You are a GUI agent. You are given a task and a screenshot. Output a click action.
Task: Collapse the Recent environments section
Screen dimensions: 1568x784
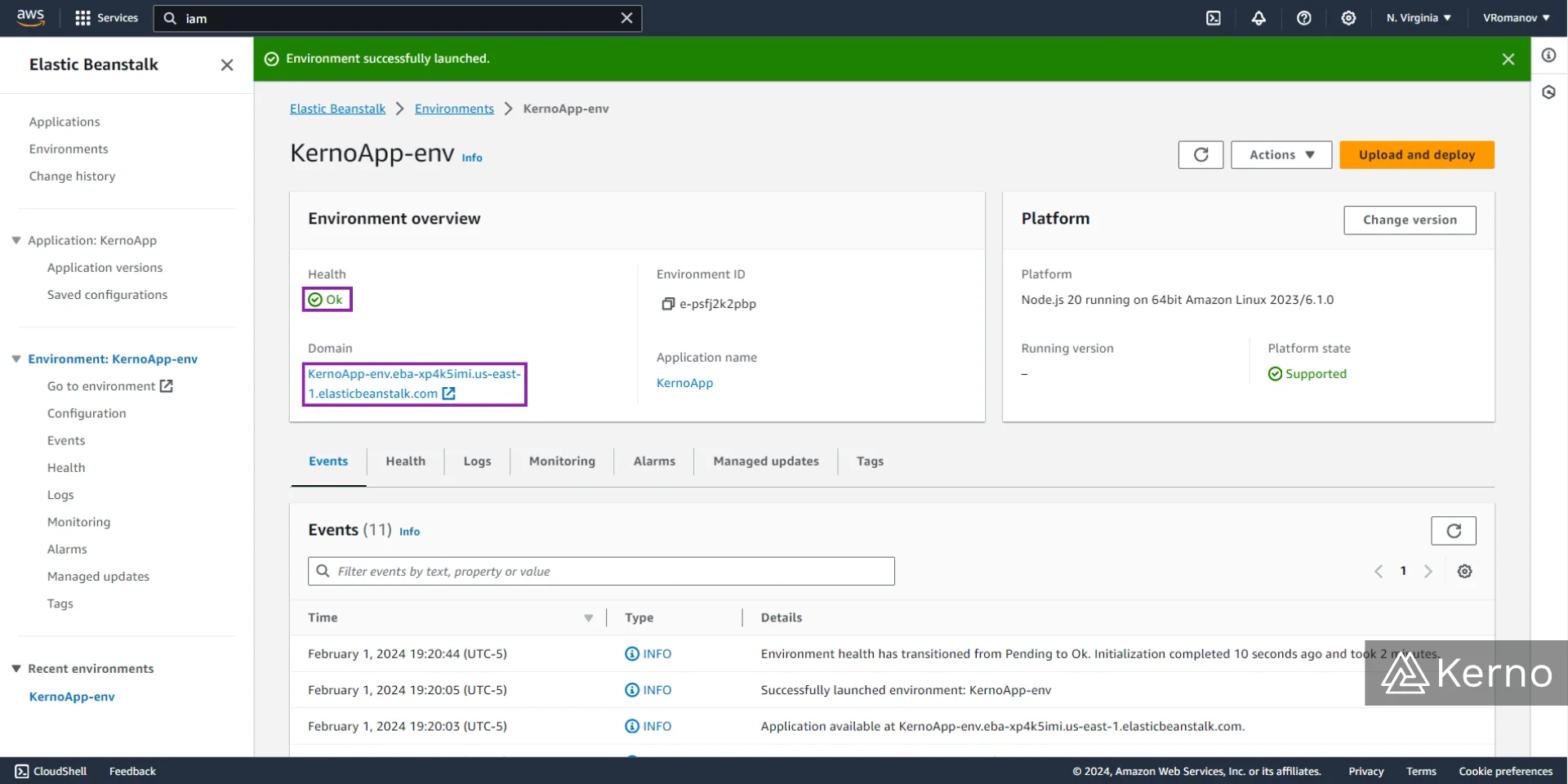coord(16,668)
